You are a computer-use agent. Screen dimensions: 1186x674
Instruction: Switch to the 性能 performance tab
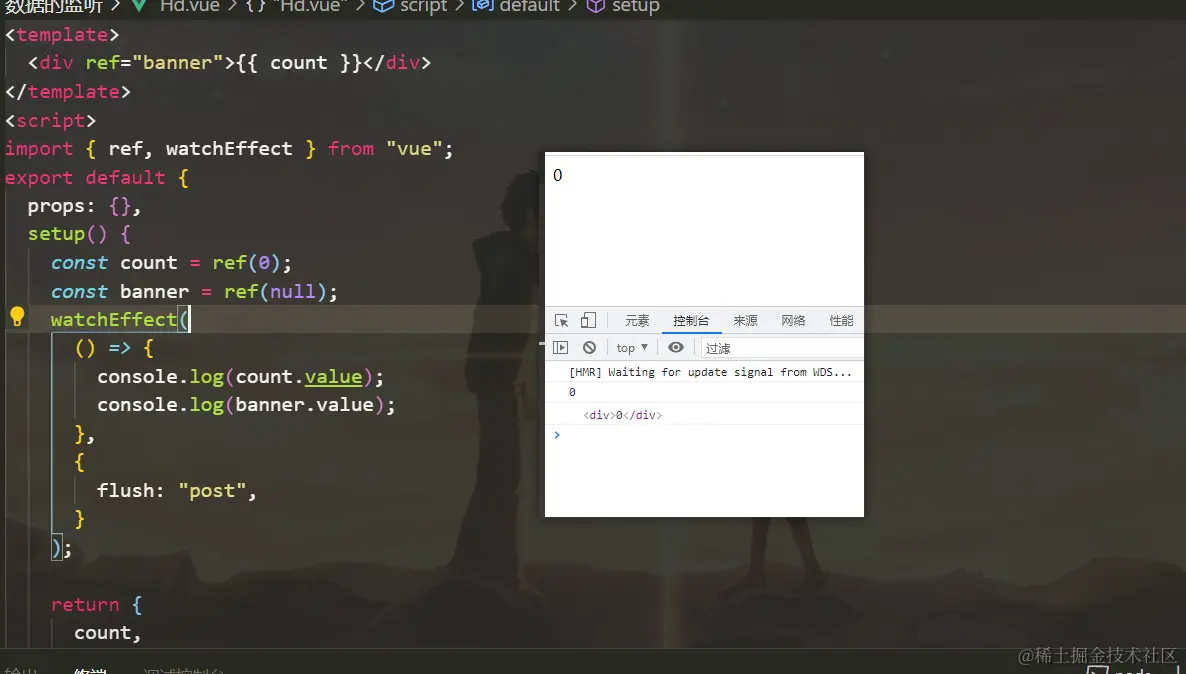coord(841,321)
